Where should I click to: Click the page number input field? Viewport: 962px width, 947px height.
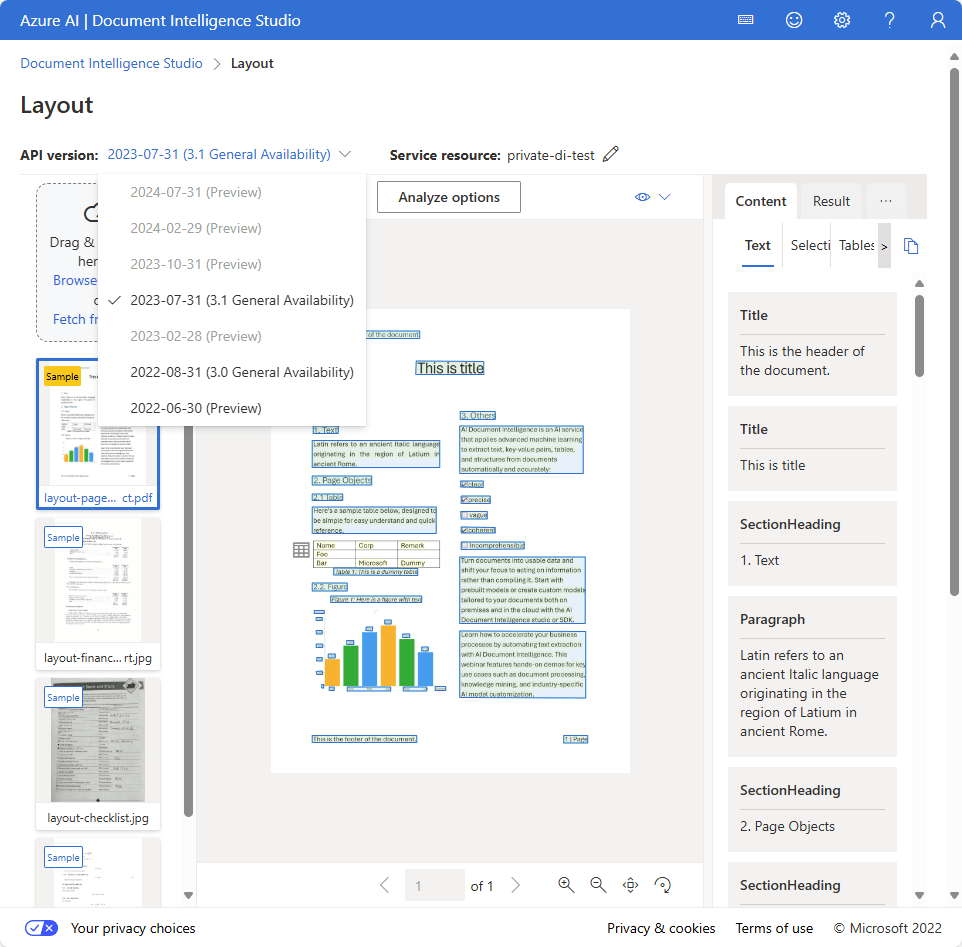click(x=434, y=885)
